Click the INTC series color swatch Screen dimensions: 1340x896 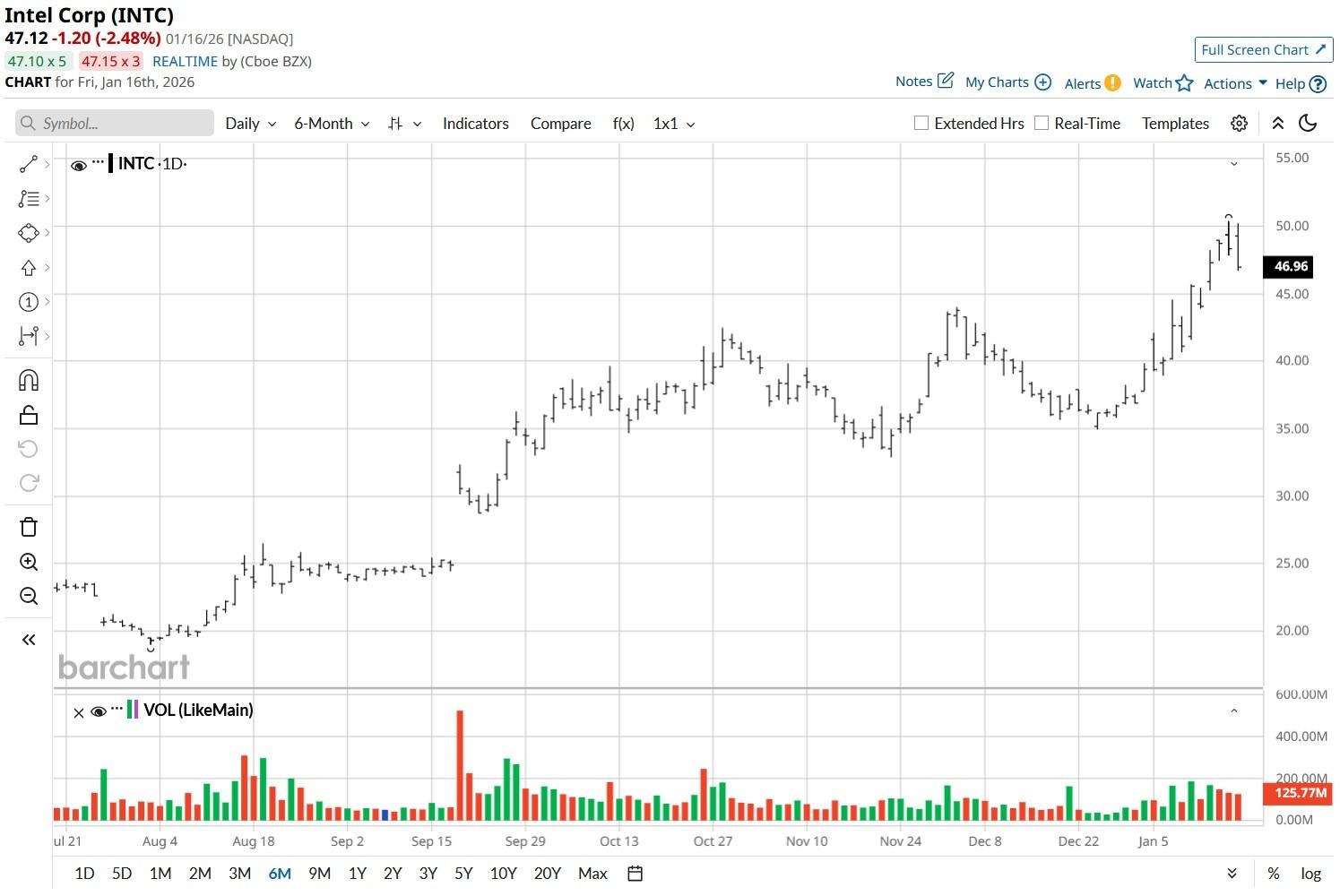[x=110, y=164]
